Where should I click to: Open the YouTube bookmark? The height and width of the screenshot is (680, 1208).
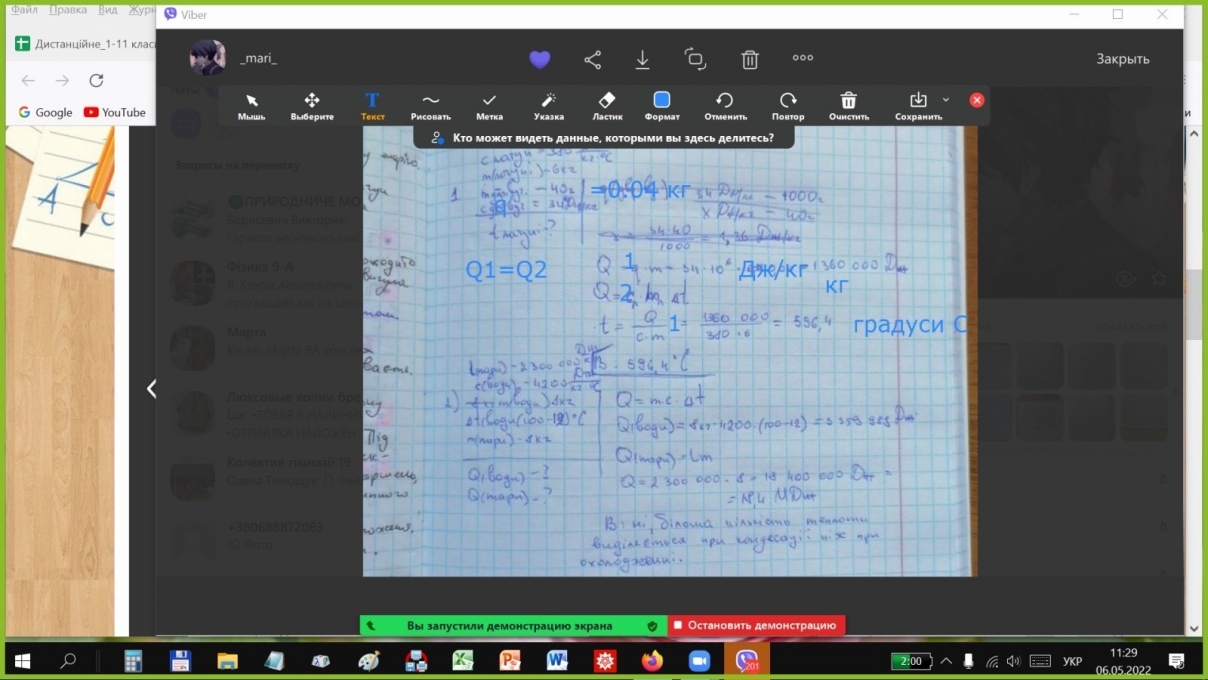(115, 112)
